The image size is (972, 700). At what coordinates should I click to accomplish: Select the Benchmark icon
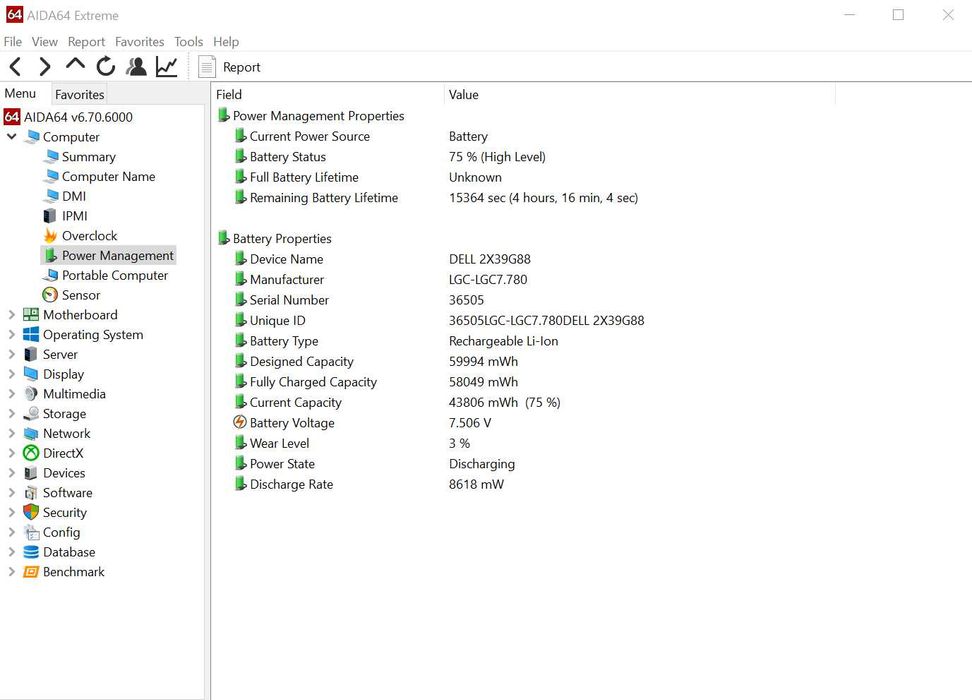[30, 572]
